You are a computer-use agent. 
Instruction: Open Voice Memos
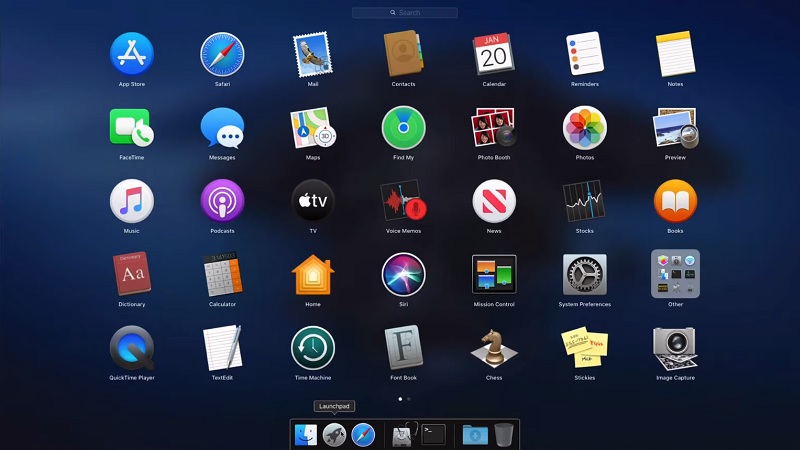tap(403, 201)
